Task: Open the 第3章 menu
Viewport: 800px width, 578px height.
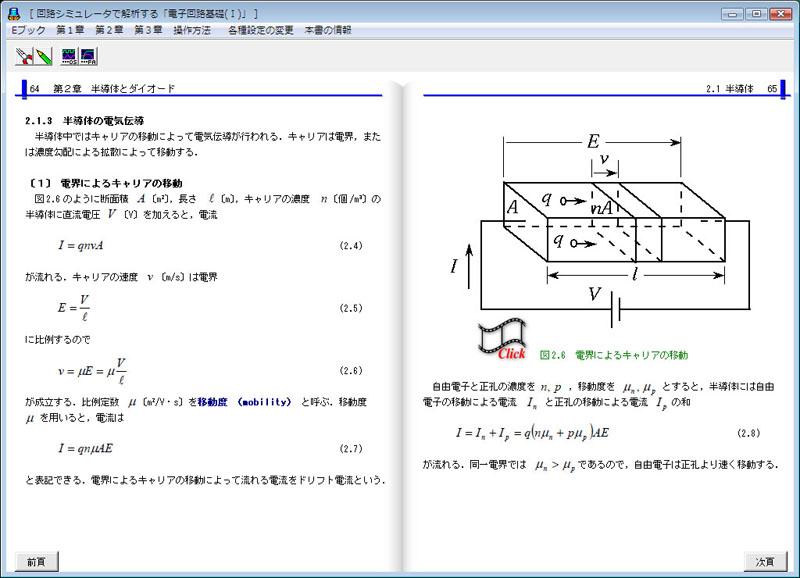Action: (148, 30)
